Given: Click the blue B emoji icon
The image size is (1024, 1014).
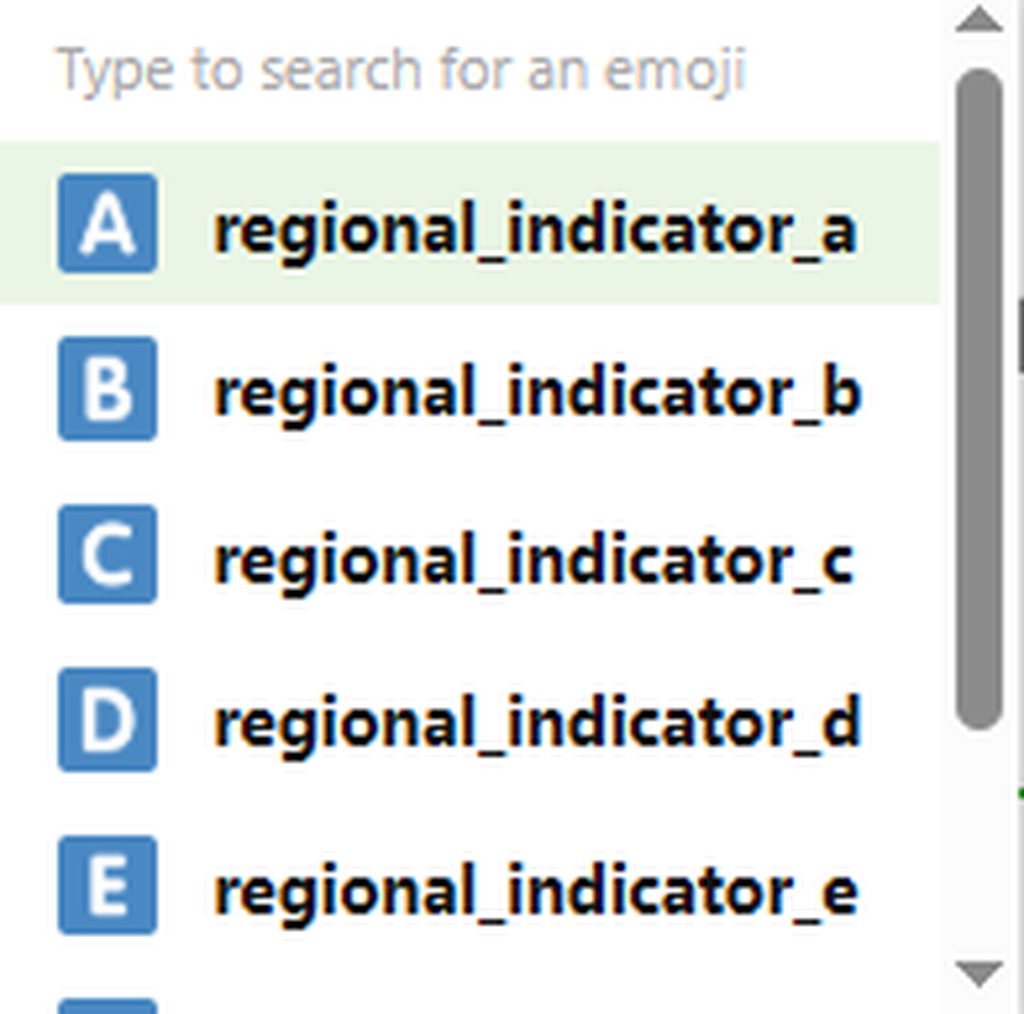Looking at the screenshot, I should click(107, 389).
